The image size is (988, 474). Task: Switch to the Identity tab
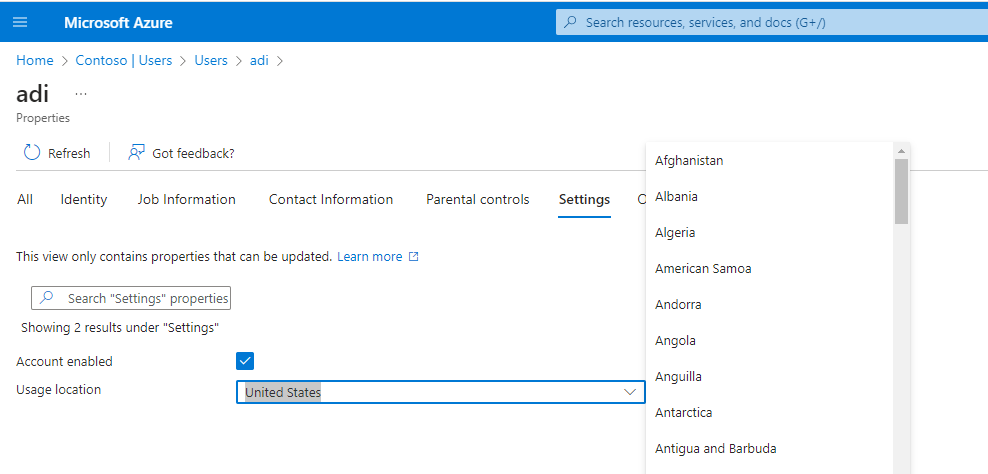tap(84, 199)
